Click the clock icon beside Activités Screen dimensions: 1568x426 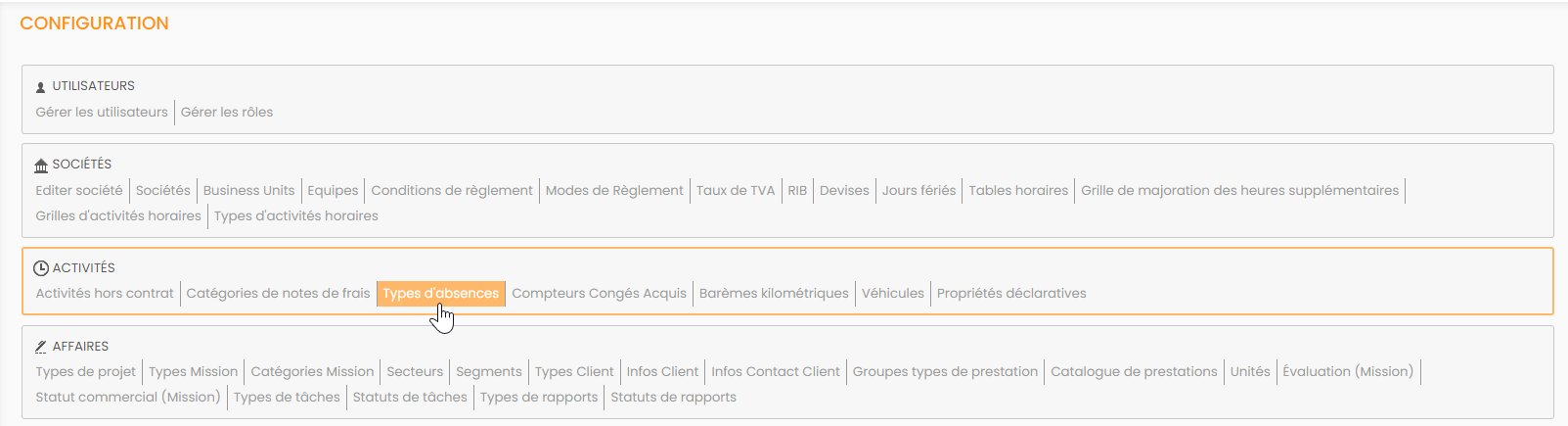[x=41, y=268]
